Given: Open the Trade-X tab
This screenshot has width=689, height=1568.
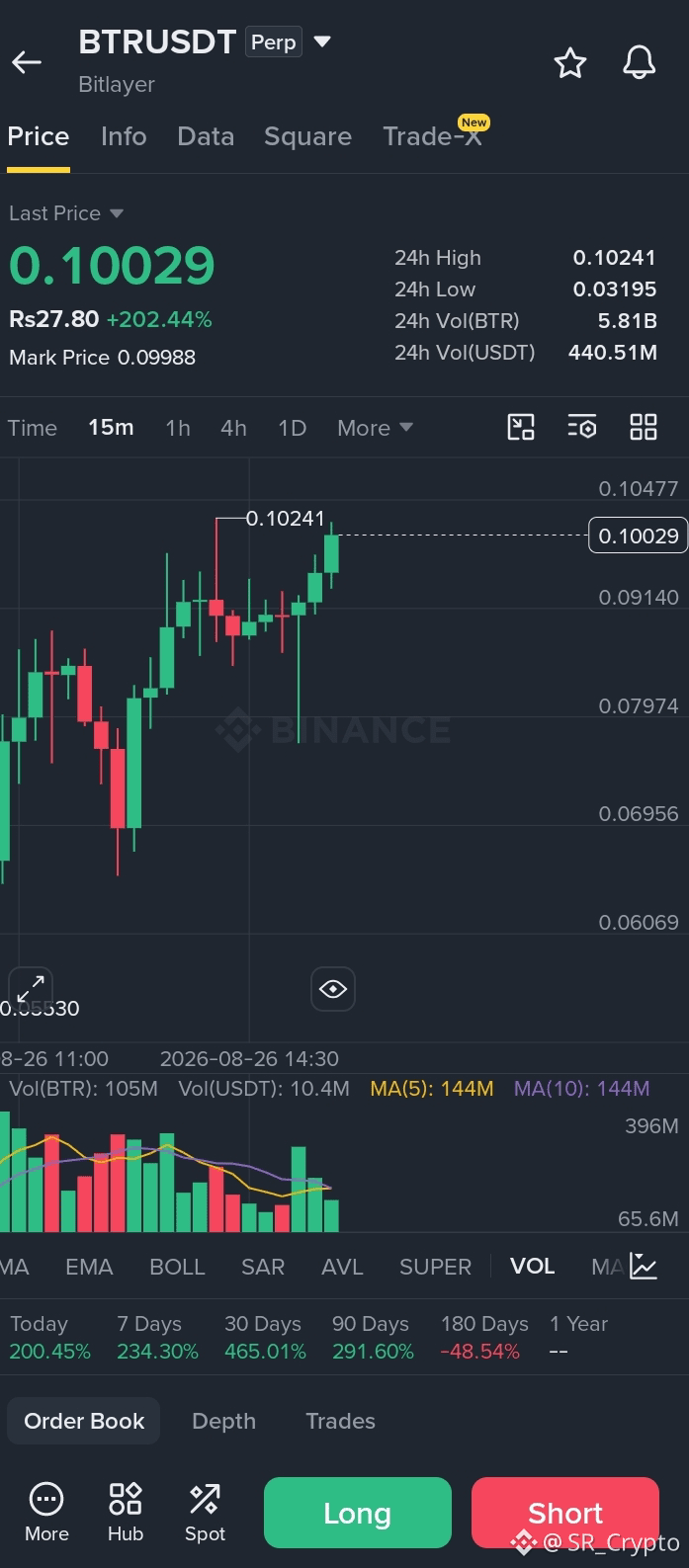Looking at the screenshot, I should pos(432,136).
